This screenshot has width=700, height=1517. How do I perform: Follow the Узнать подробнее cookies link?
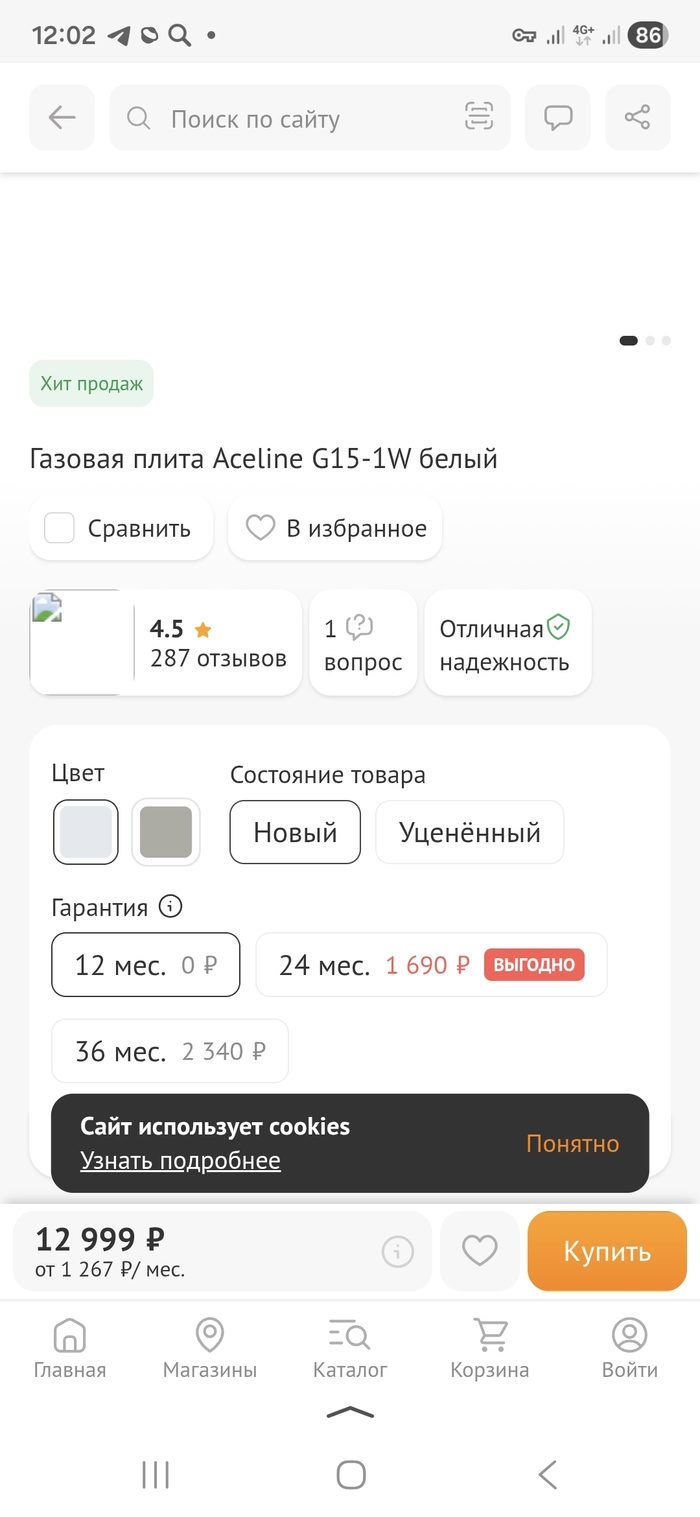pyautogui.click(x=180, y=1160)
